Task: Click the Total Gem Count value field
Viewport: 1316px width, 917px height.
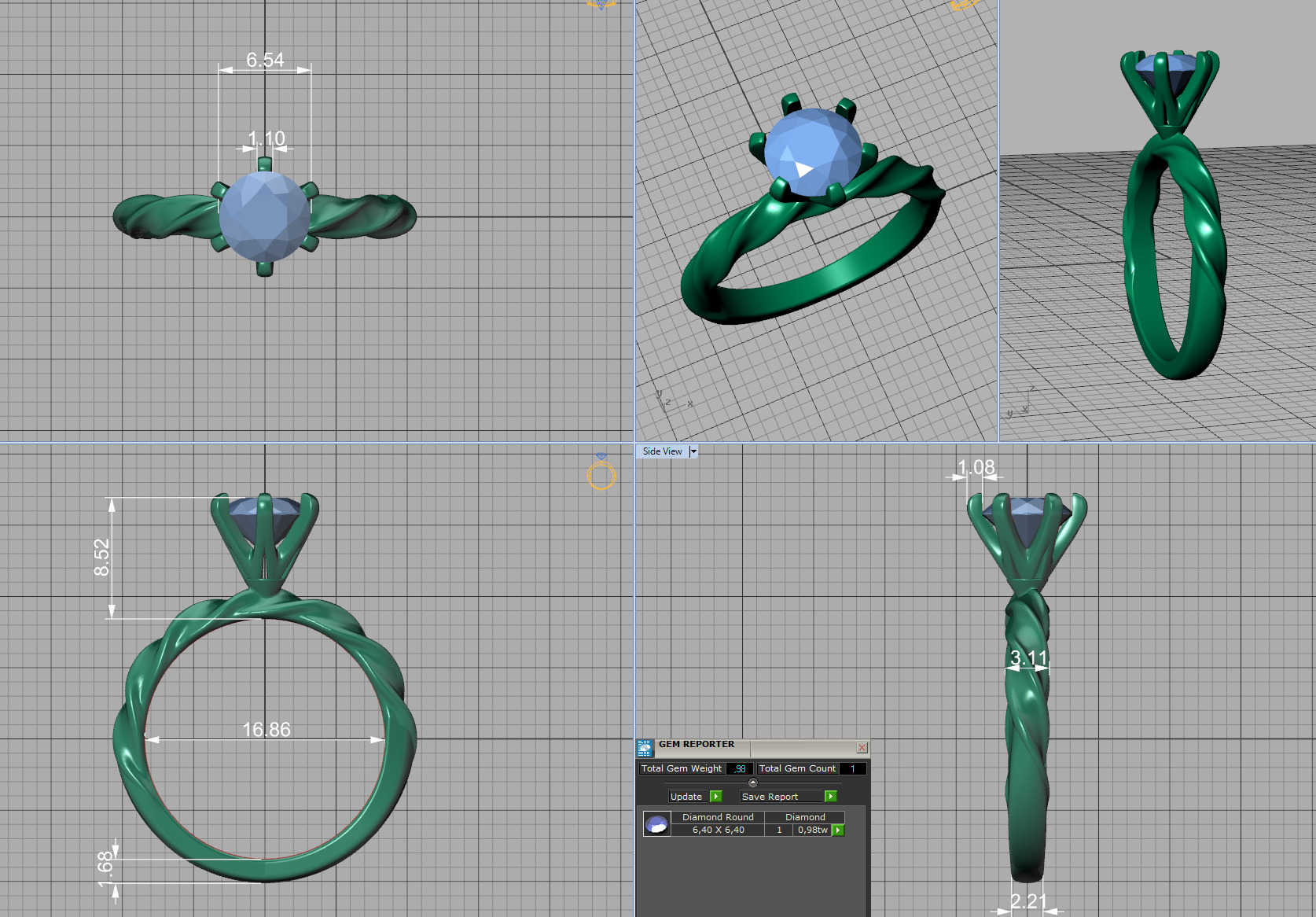Action: (x=852, y=768)
